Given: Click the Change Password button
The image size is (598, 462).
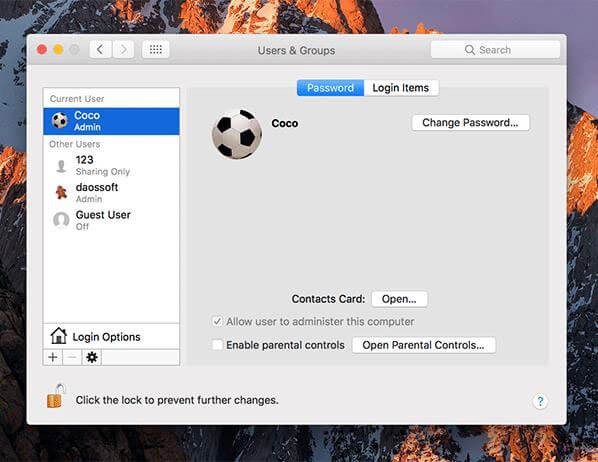Looking at the screenshot, I should point(470,122).
